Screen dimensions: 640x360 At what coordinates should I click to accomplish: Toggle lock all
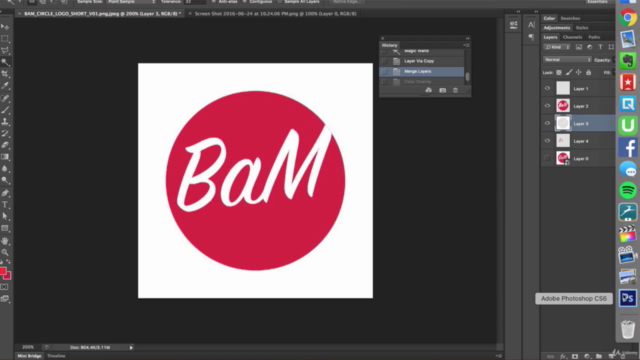point(589,73)
